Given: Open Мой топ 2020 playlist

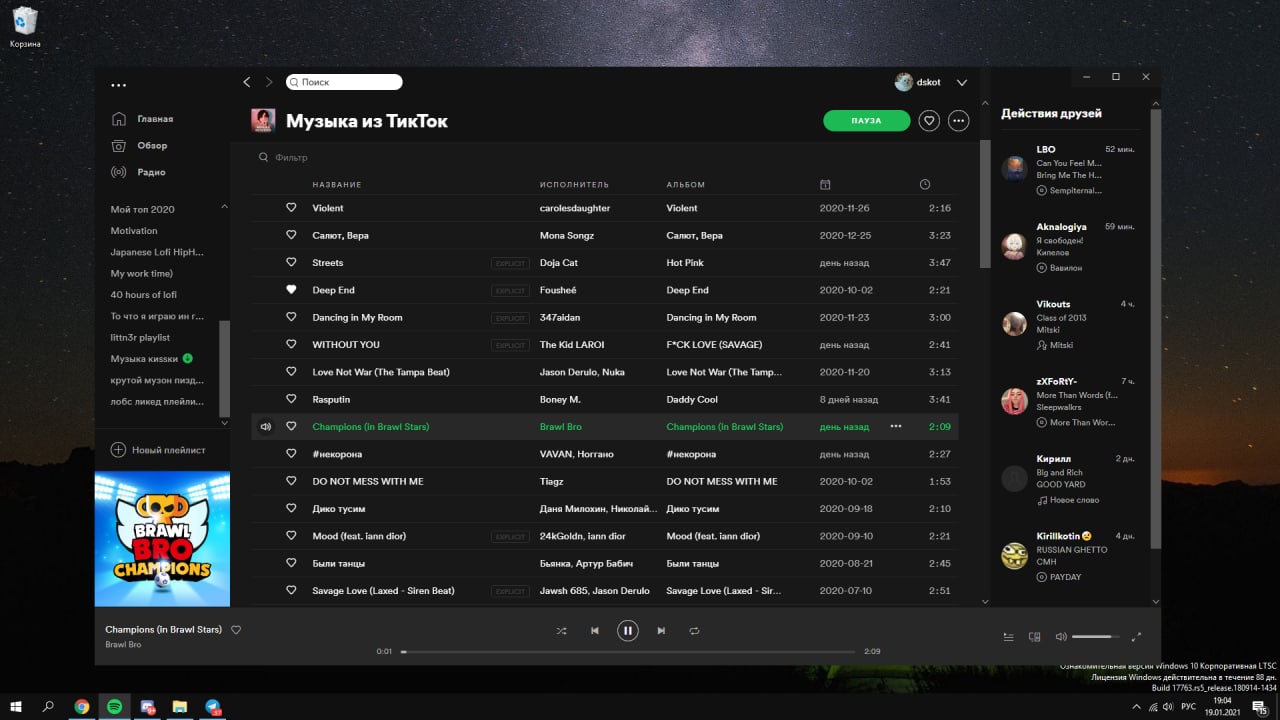Looking at the screenshot, I should (142, 209).
